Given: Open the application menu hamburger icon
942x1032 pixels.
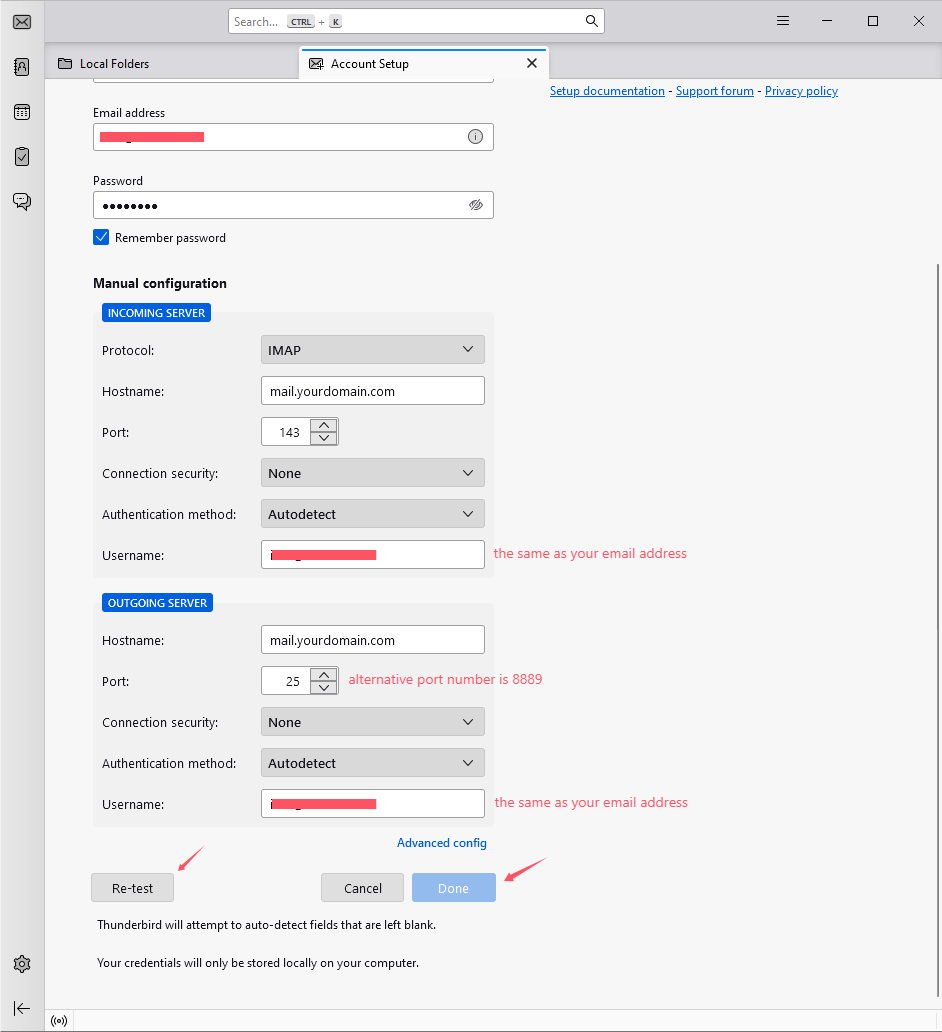Looking at the screenshot, I should click(782, 20).
